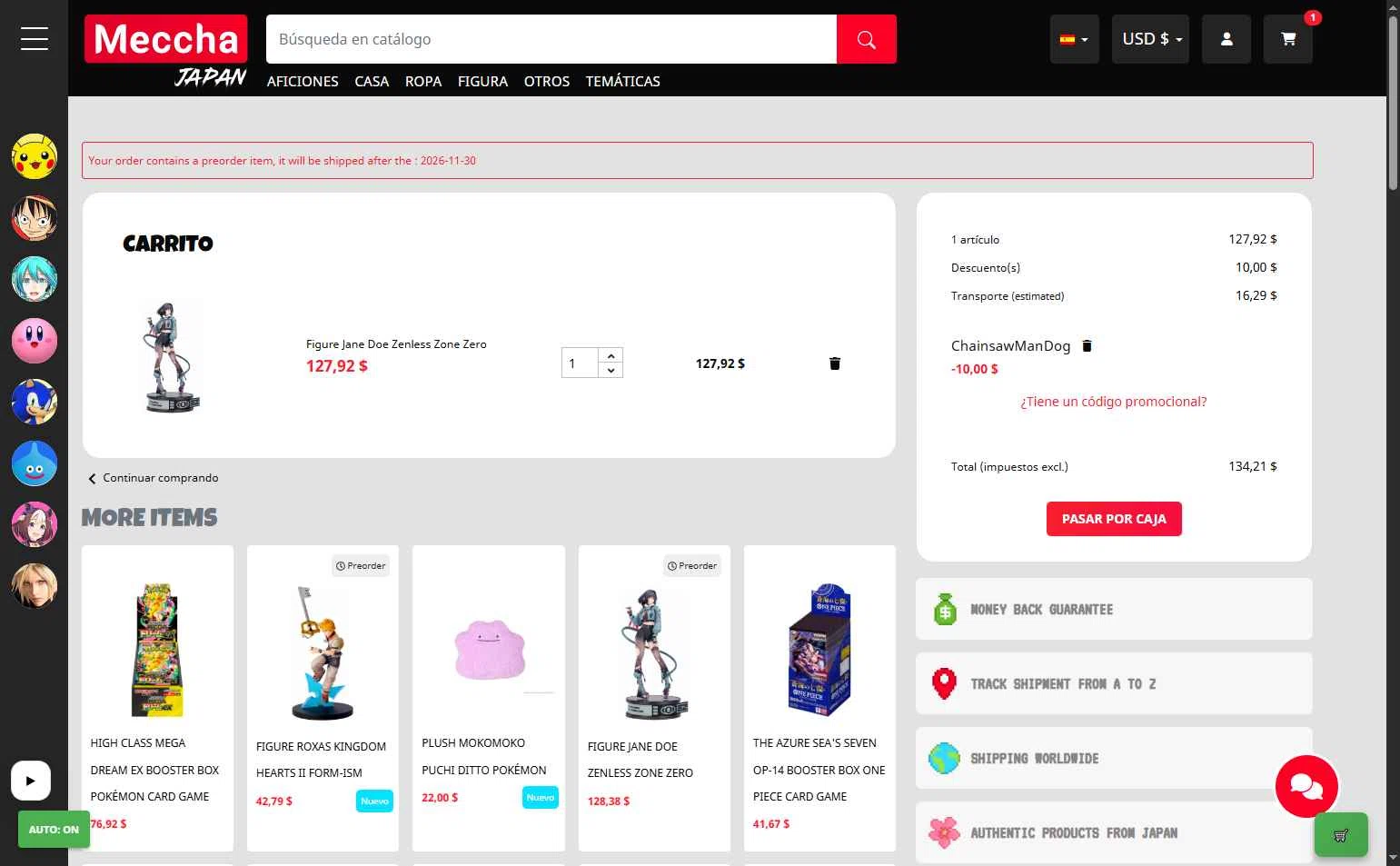Open the user account icon
The height and width of the screenshot is (866, 1400).
(x=1226, y=39)
